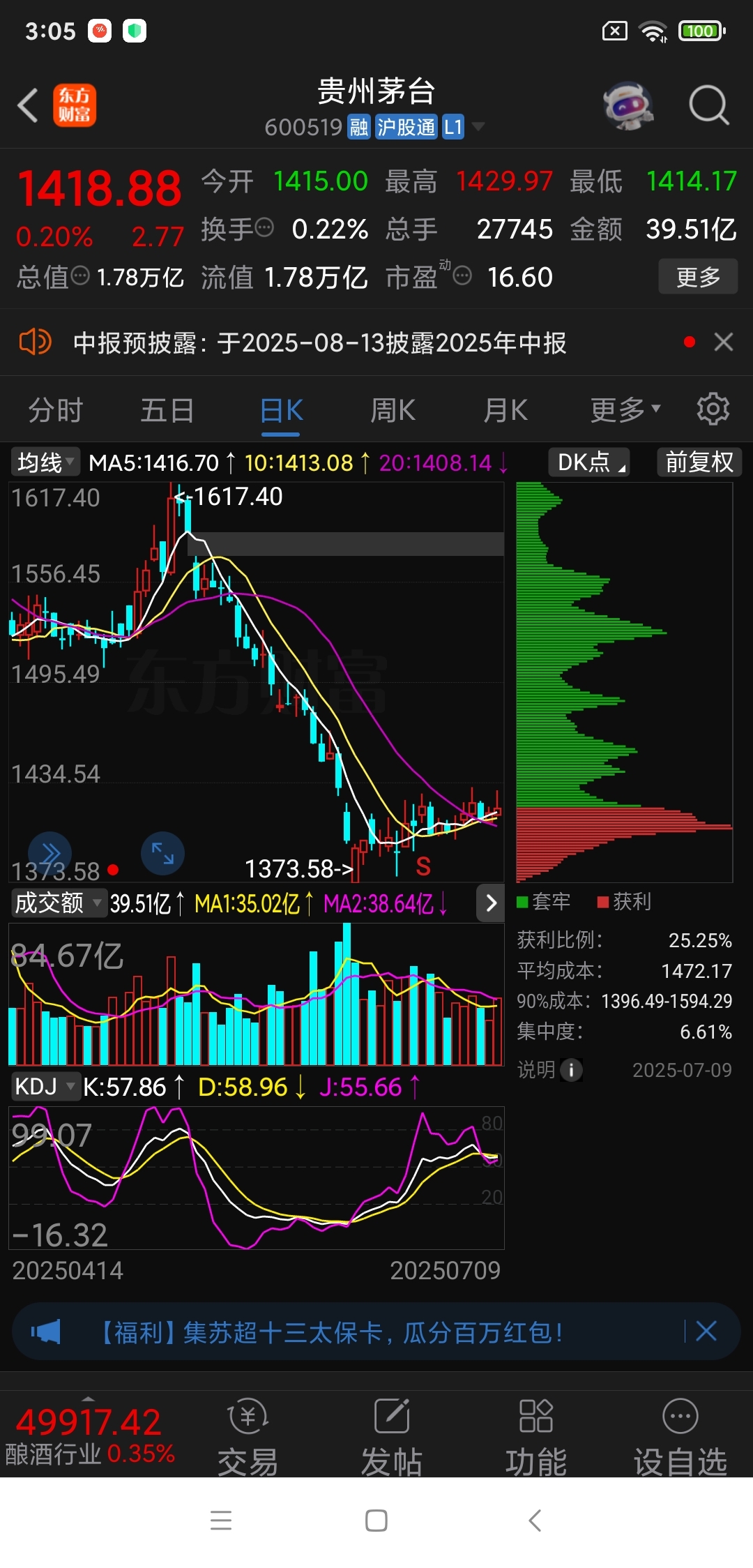Image resolution: width=753 pixels, height=1568 pixels.
Task: Tap Android home button
Action: 376,1520
